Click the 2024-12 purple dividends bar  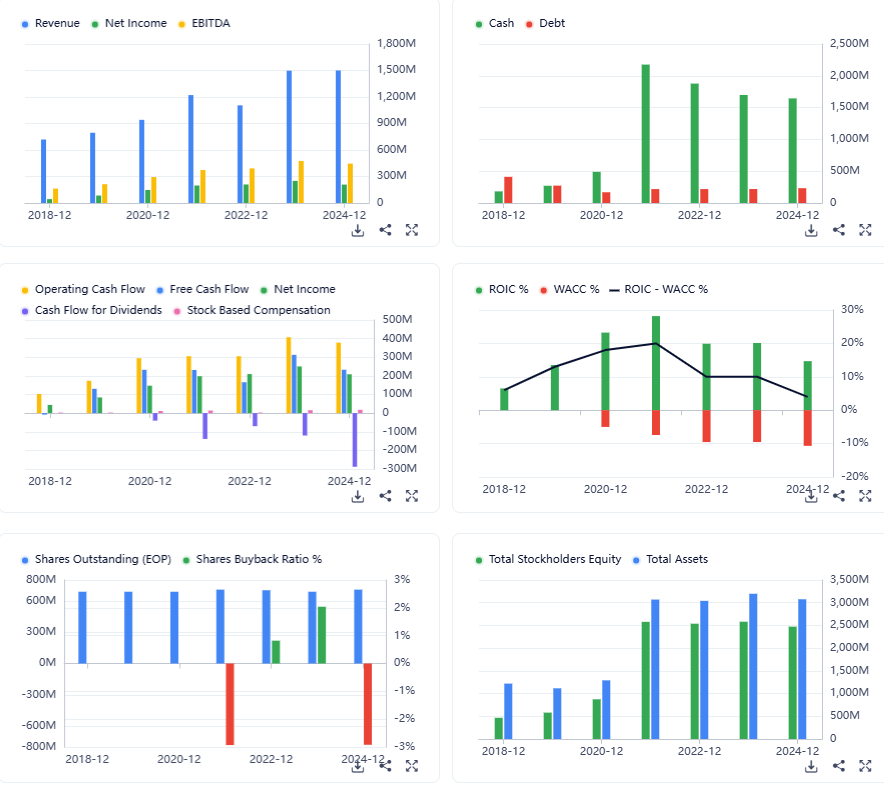pyautogui.click(x=355, y=440)
